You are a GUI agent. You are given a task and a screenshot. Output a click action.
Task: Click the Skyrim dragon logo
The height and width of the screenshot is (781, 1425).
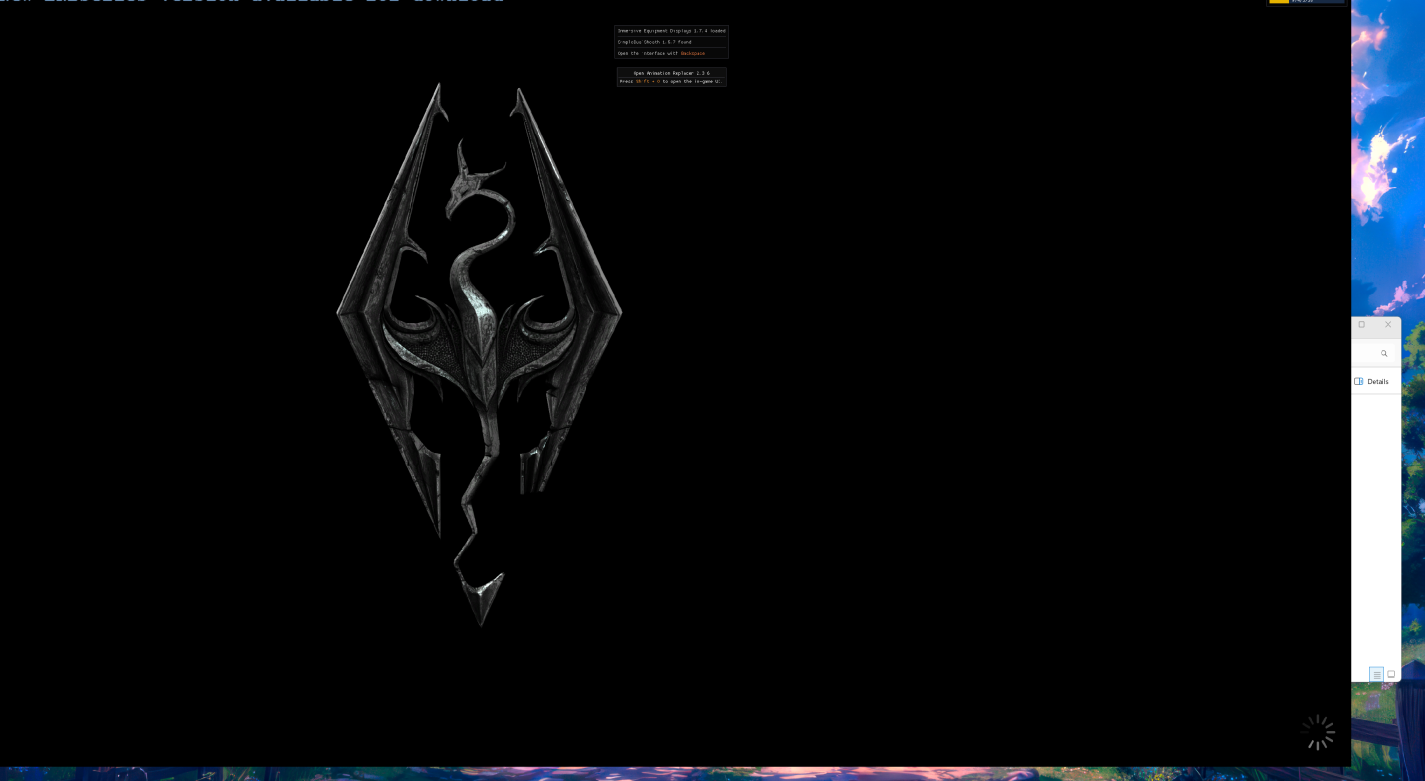[x=479, y=353]
